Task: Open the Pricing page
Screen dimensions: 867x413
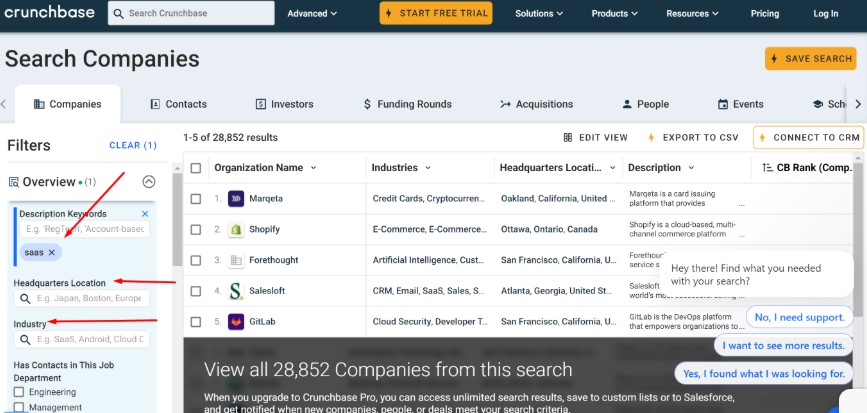Action: [765, 14]
